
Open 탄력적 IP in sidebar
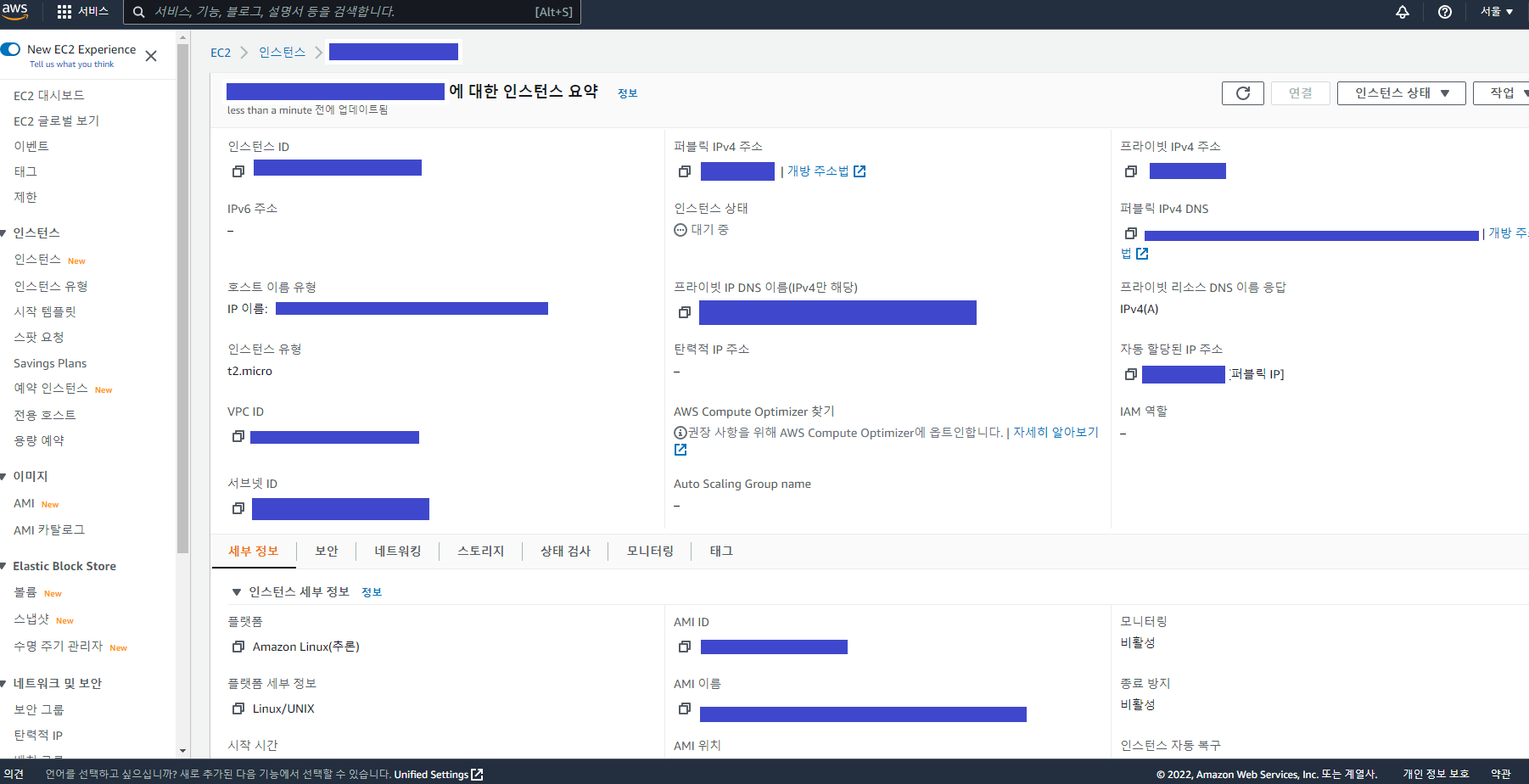(x=38, y=736)
